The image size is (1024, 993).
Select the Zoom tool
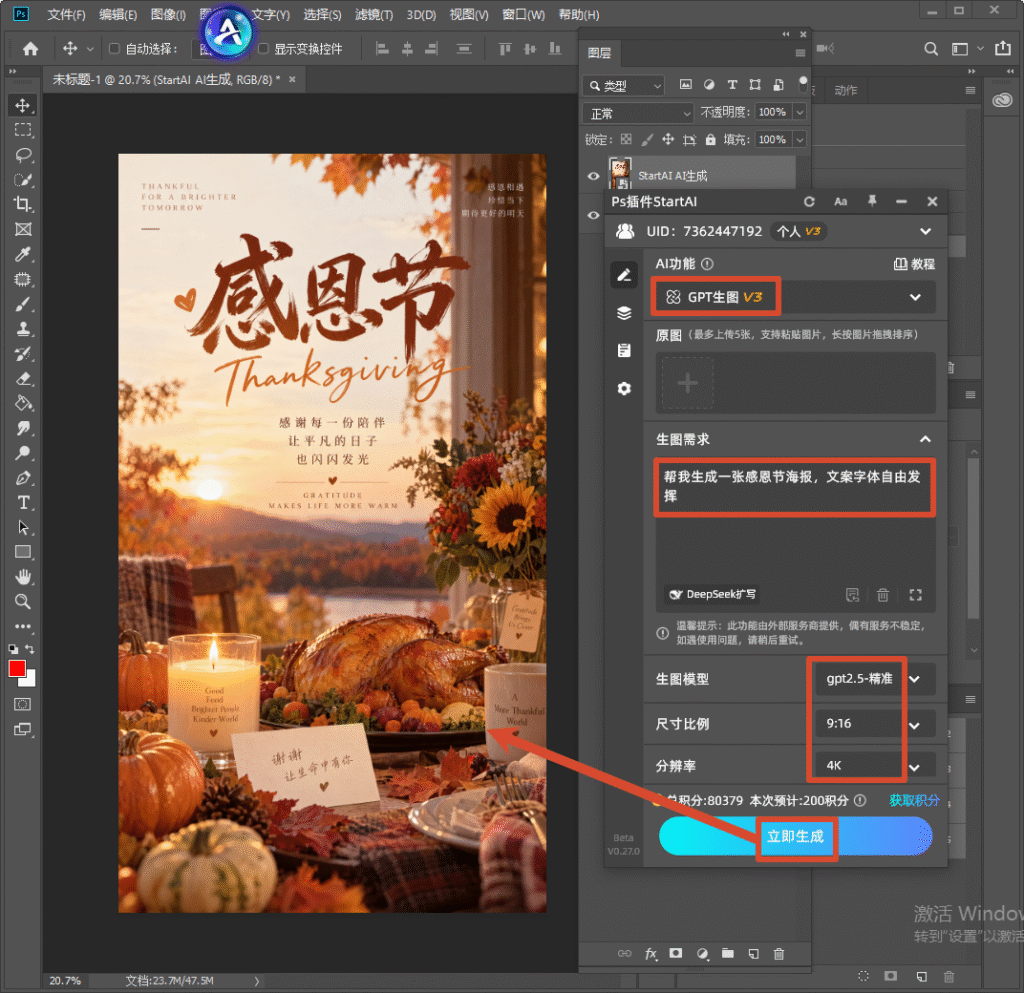coord(23,602)
